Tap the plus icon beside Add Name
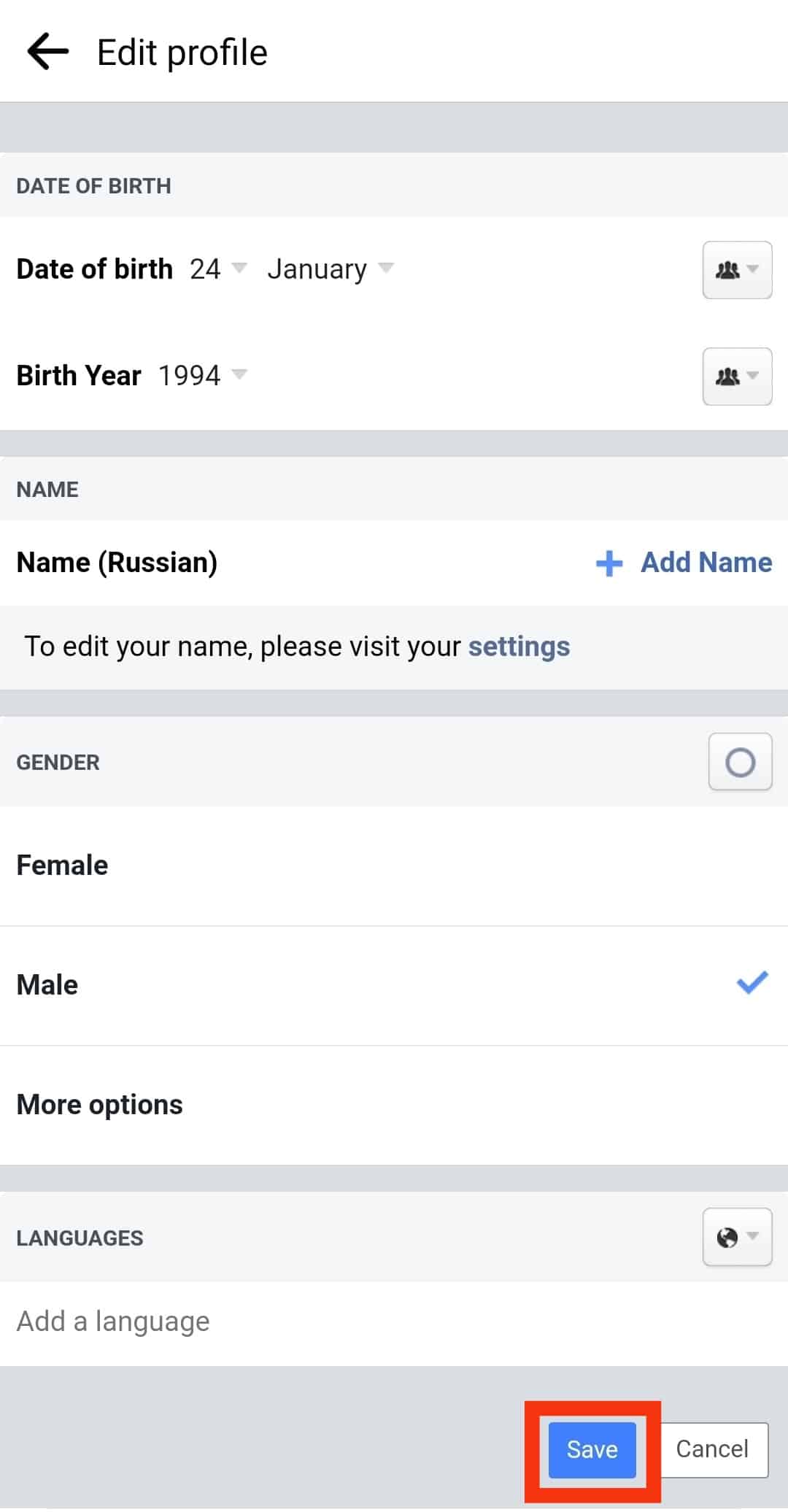 [x=609, y=563]
